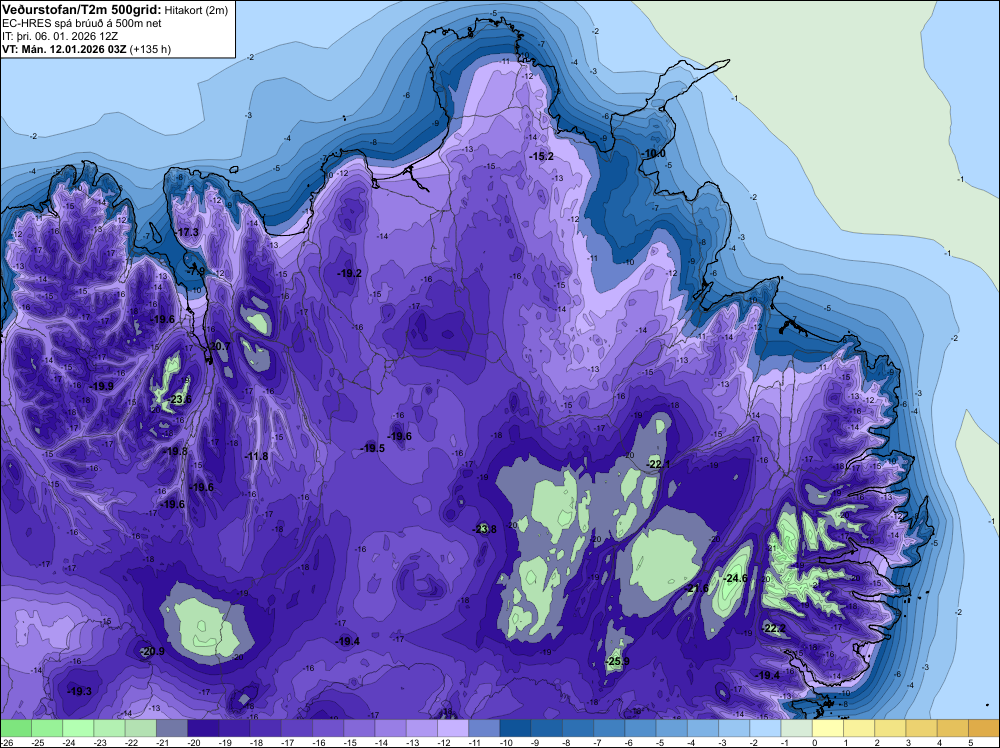Click the -19.9 temperature reading
The image size is (1000, 748).
[101, 386]
